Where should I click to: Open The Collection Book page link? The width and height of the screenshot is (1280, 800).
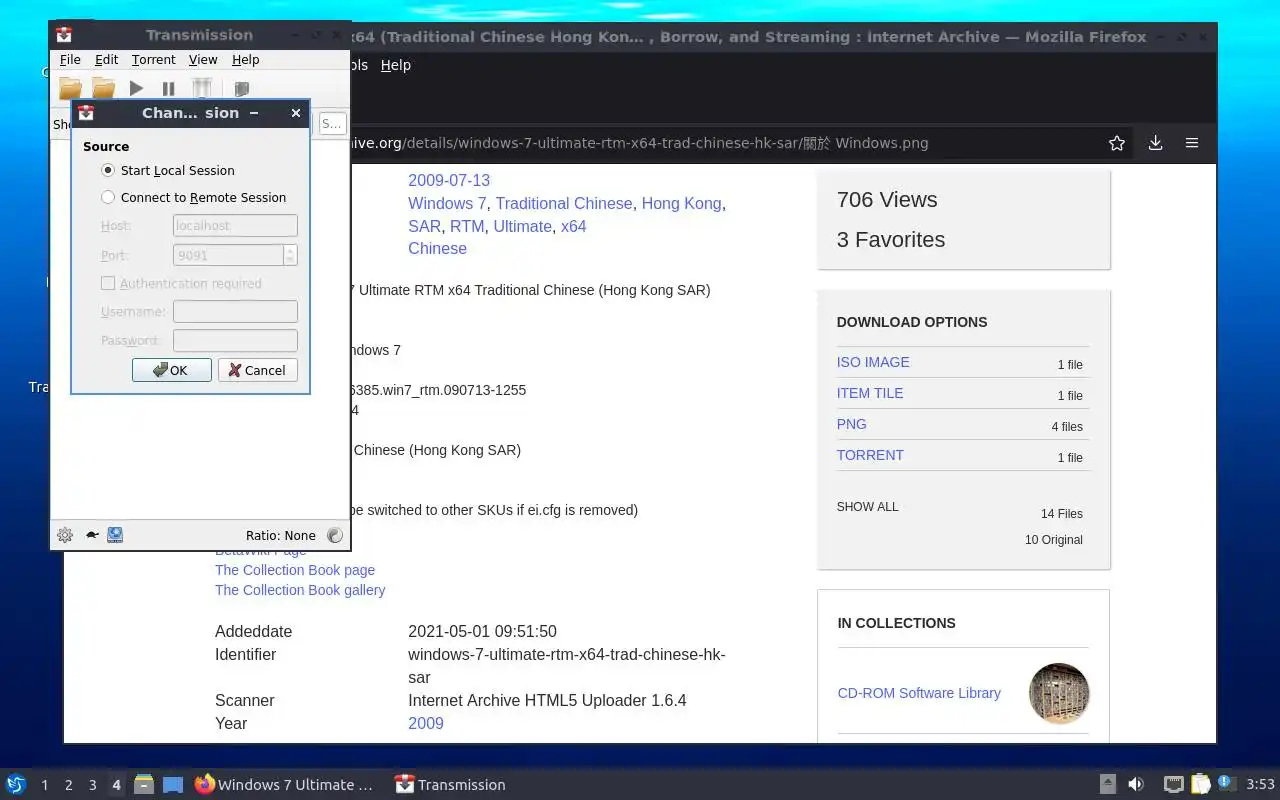(295, 570)
